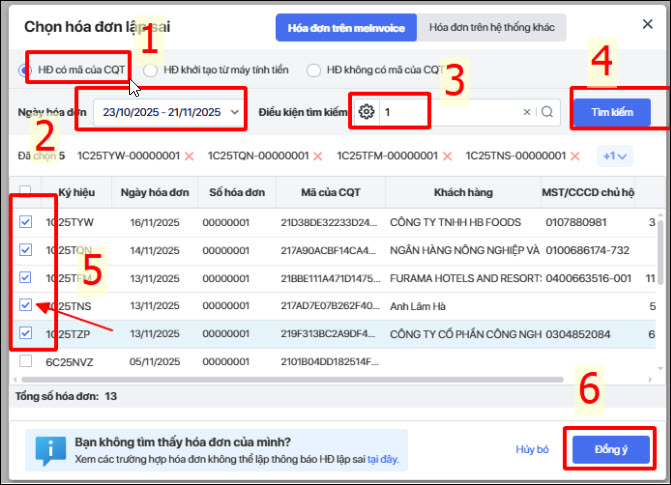Click CQT code 217AD7E07B262F40... cell
The height and width of the screenshot is (485, 671).
click(x=330, y=306)
